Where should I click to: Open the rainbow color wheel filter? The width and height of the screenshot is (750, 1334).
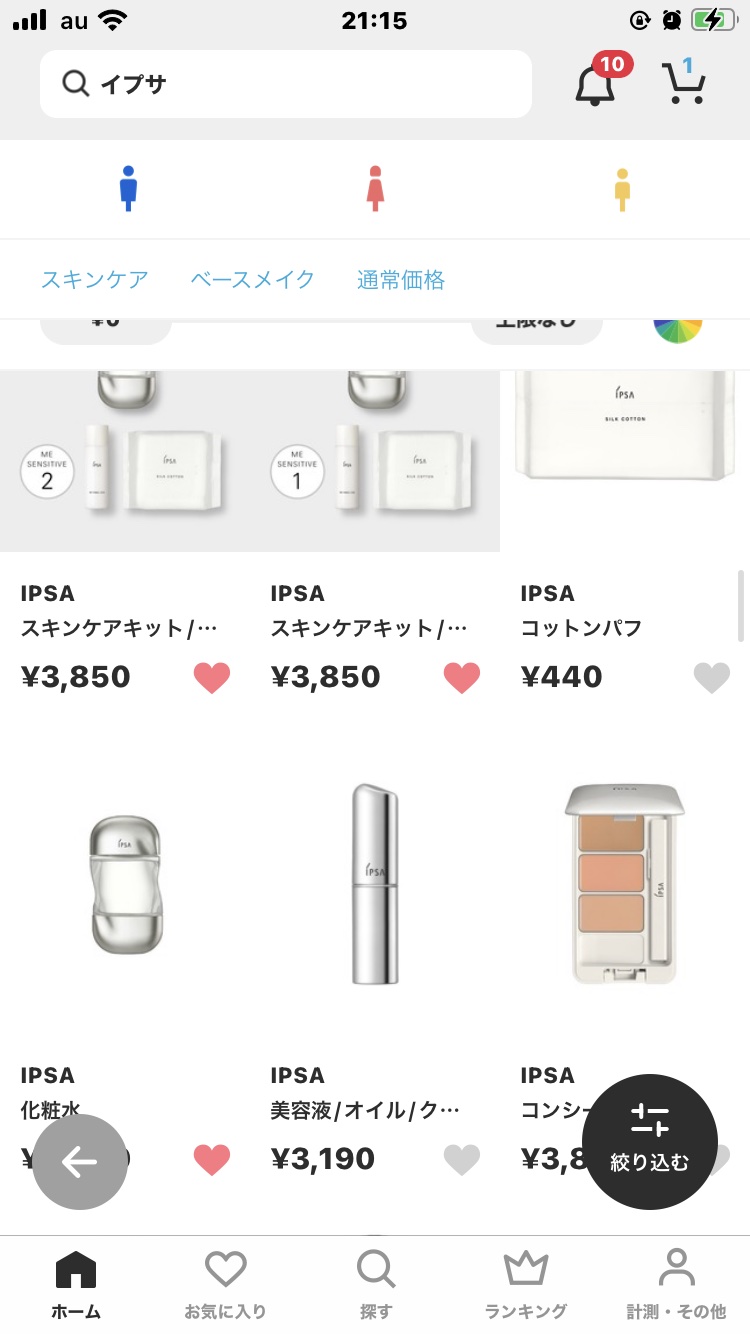(678, 328)
